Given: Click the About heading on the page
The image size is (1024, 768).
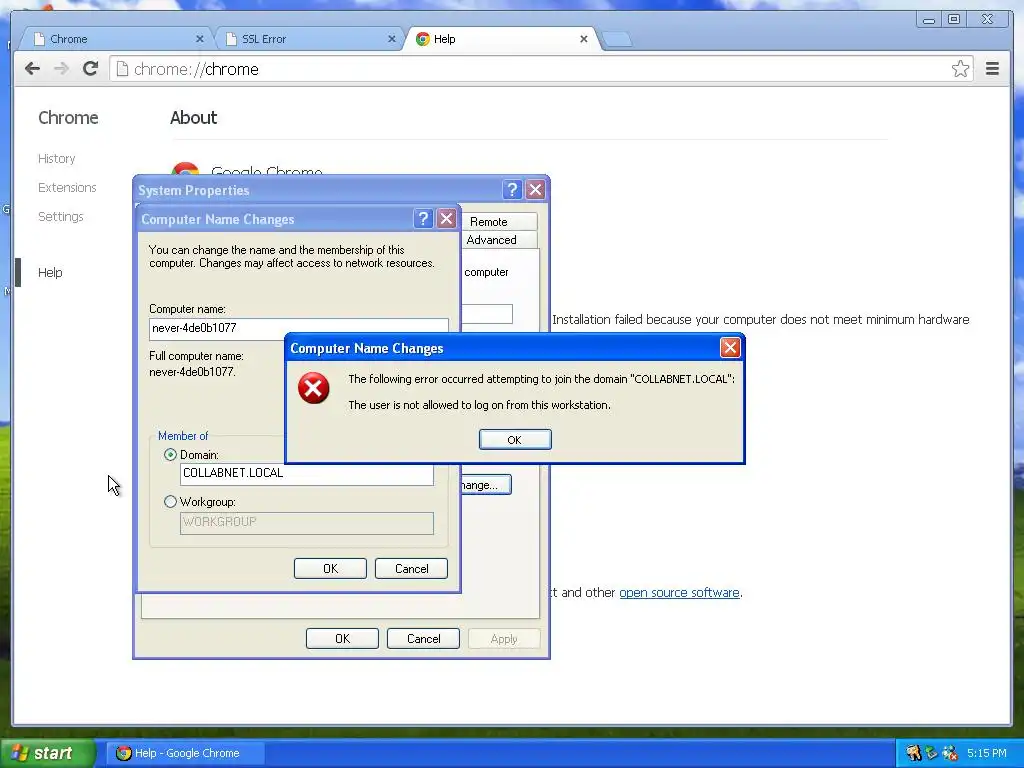Looking at the screenshot, I should click(x=193, y=118).
